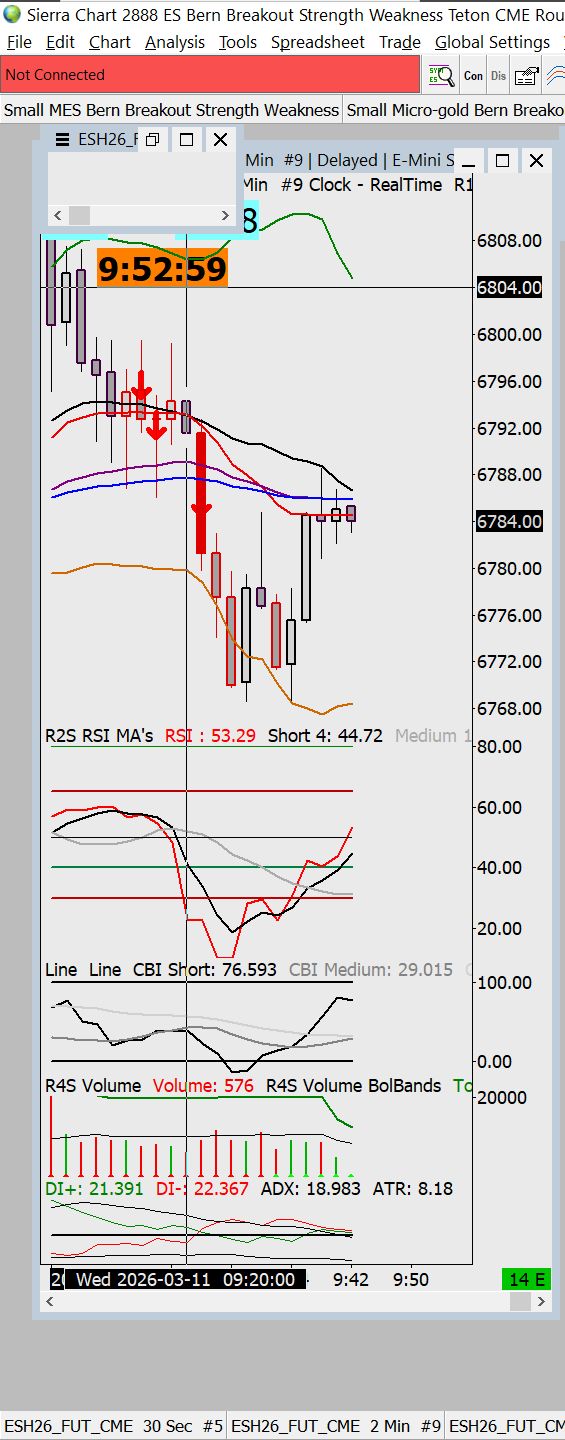Click the 9:50 time axis label
Image resolution: width=565 pixels, height=1440 pixels.
[x=410, y=1279]
